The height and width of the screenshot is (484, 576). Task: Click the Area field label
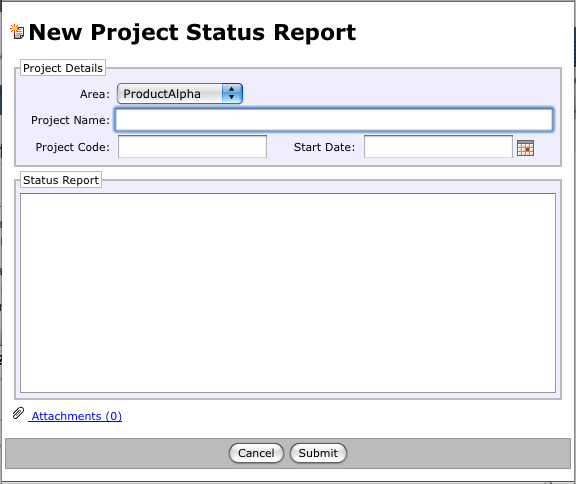[95, 94]
